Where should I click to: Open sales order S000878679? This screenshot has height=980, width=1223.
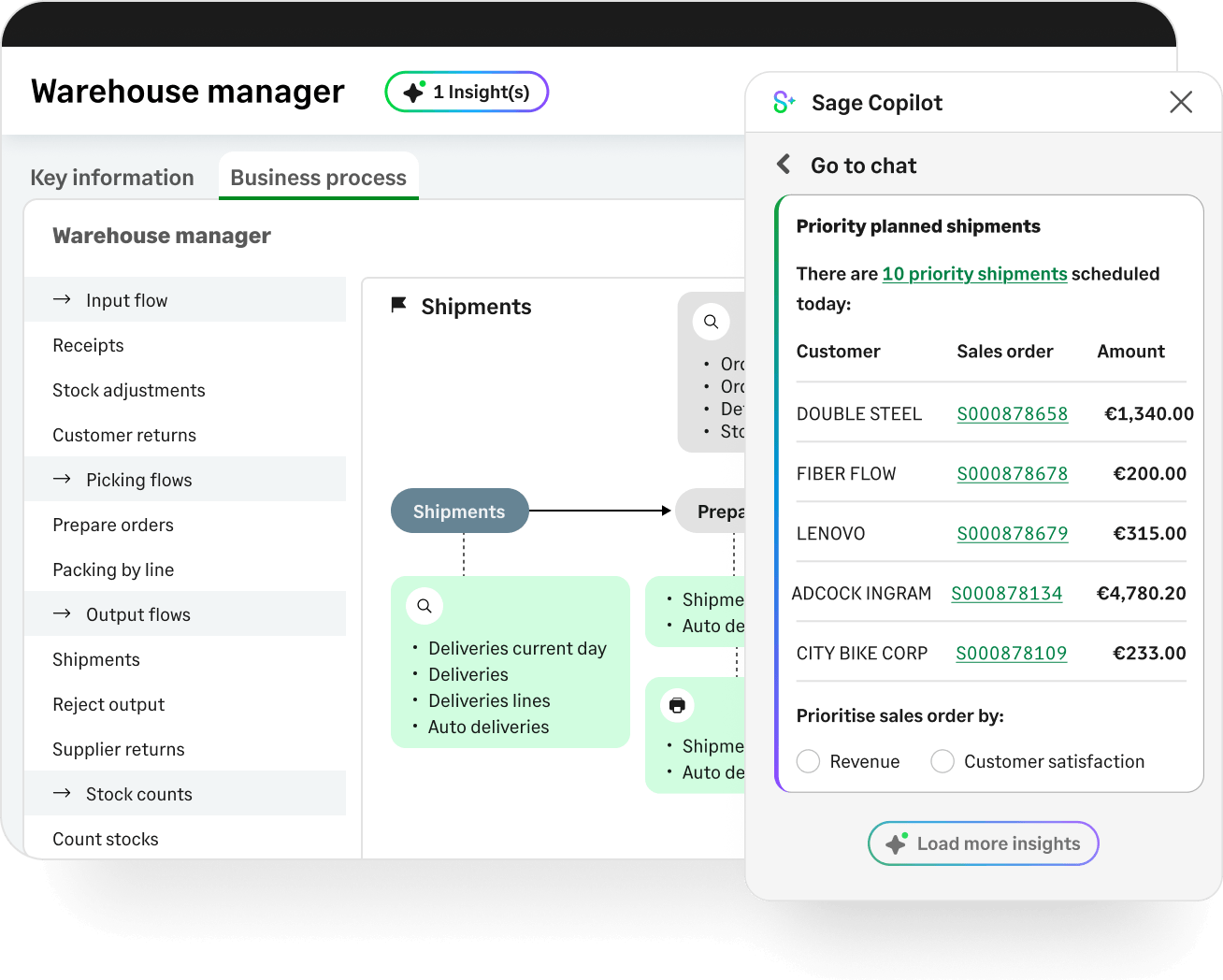coord(1013,534)
